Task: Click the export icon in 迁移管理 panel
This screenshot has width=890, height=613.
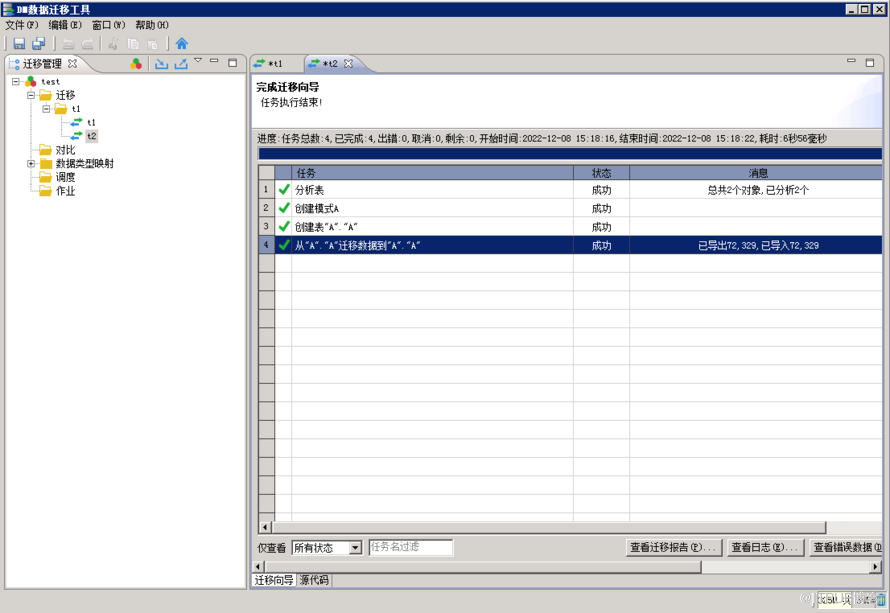Action: click(181, 64)
